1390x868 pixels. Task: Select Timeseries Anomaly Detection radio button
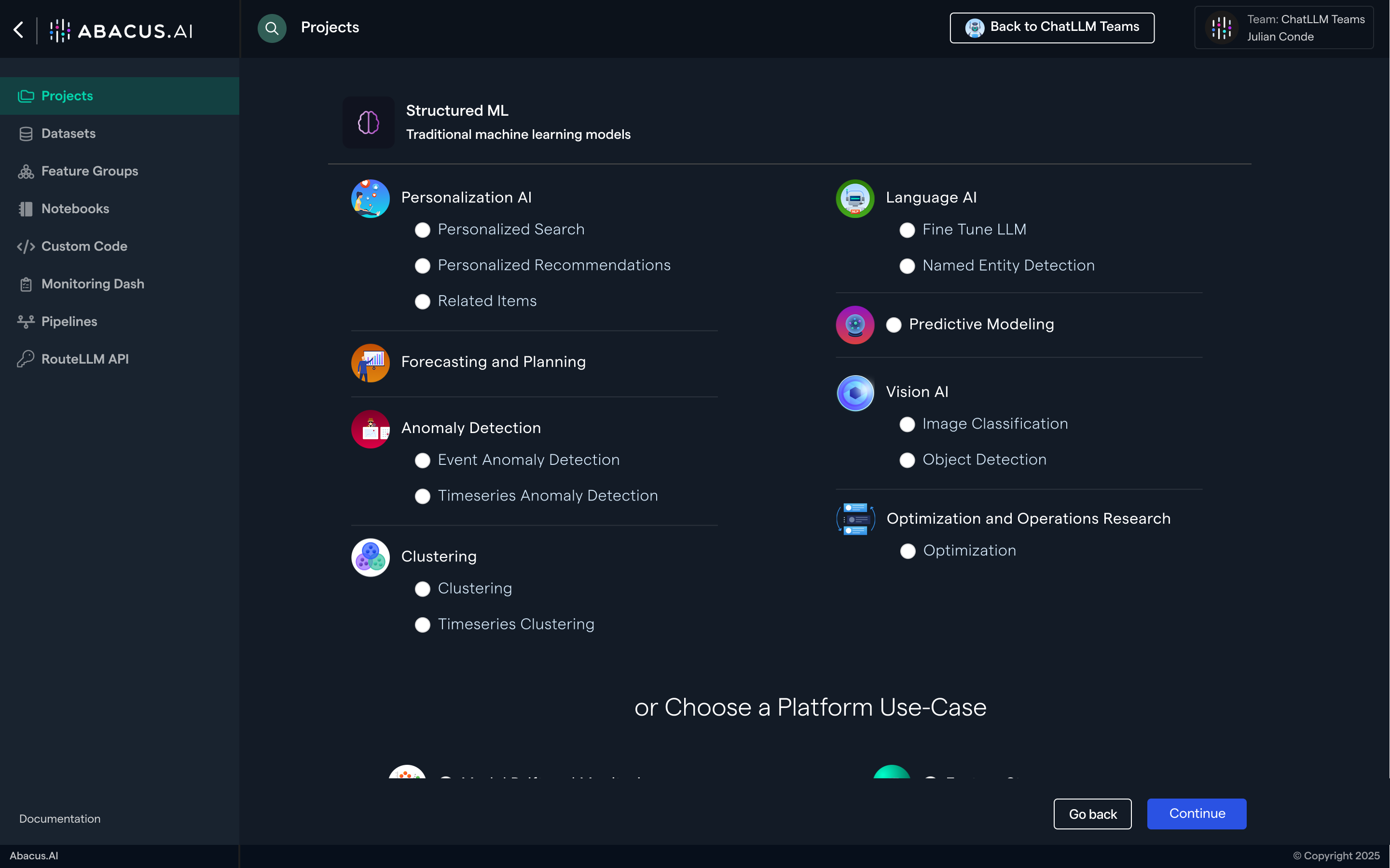423,497
